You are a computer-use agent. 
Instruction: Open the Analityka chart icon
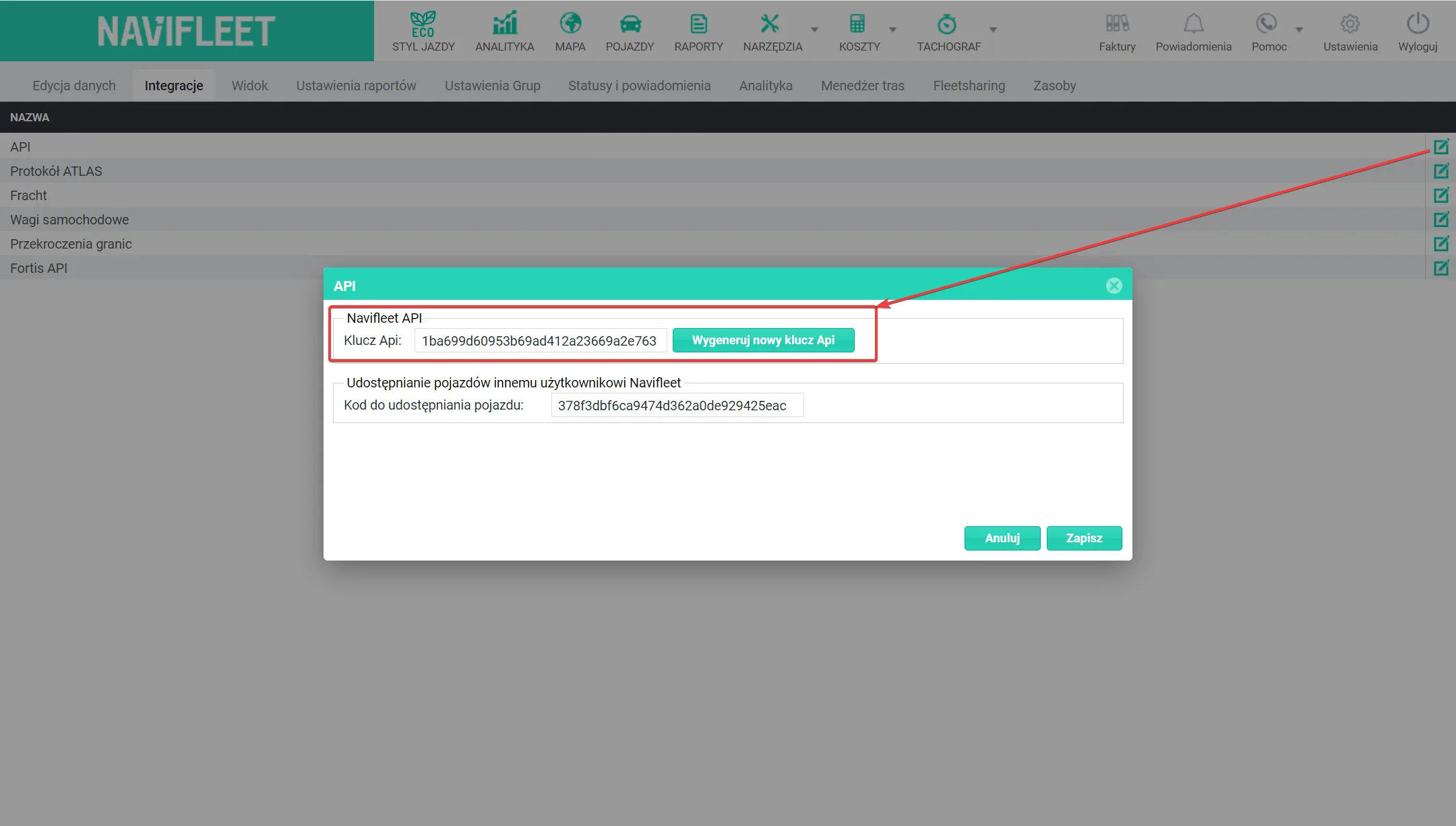pos(505,23)
